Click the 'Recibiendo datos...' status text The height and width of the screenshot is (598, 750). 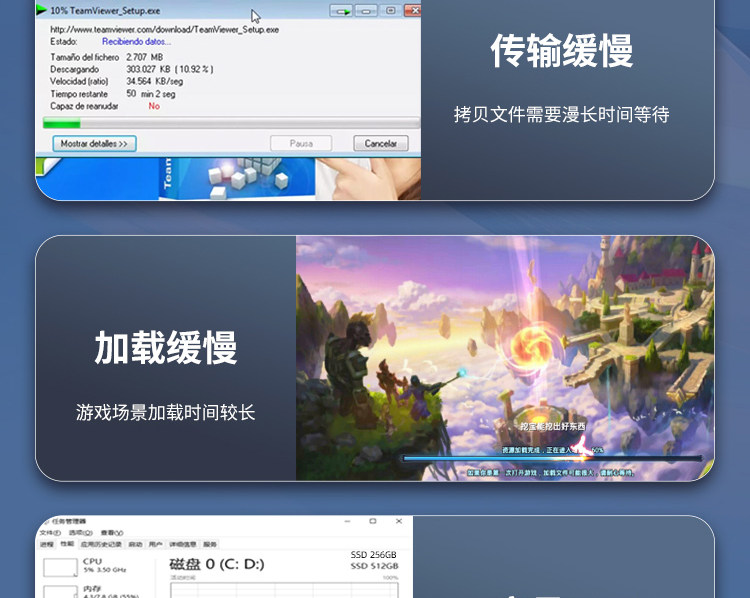point(136,42)
